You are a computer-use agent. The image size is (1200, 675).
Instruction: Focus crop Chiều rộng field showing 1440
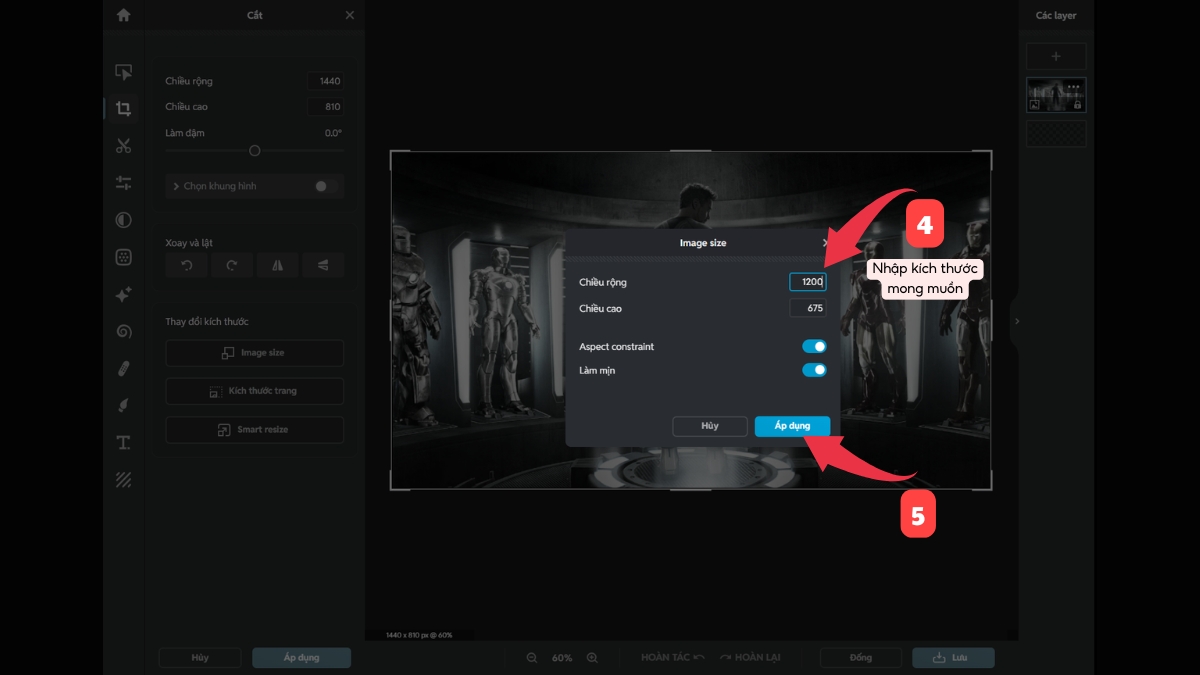(x=326, y=81)
